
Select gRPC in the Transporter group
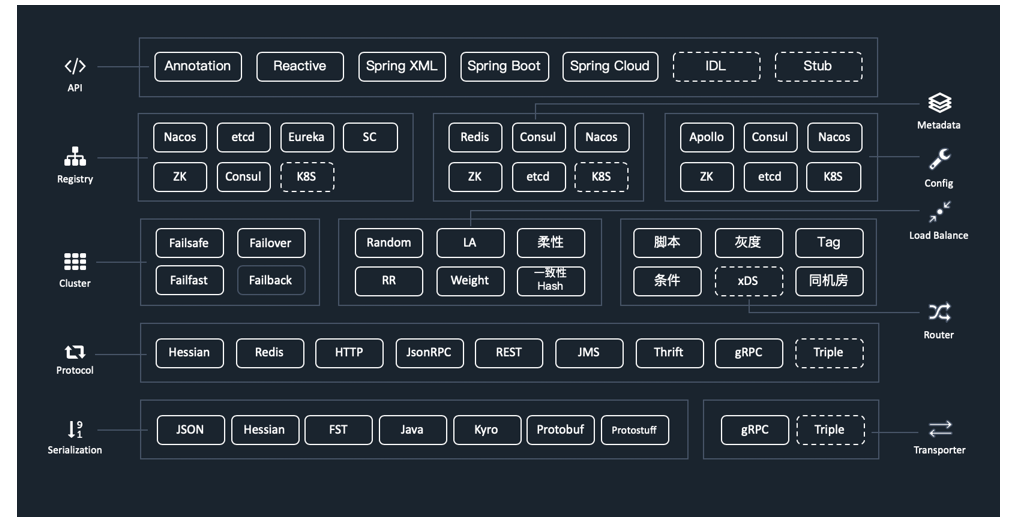click(755, 430)
